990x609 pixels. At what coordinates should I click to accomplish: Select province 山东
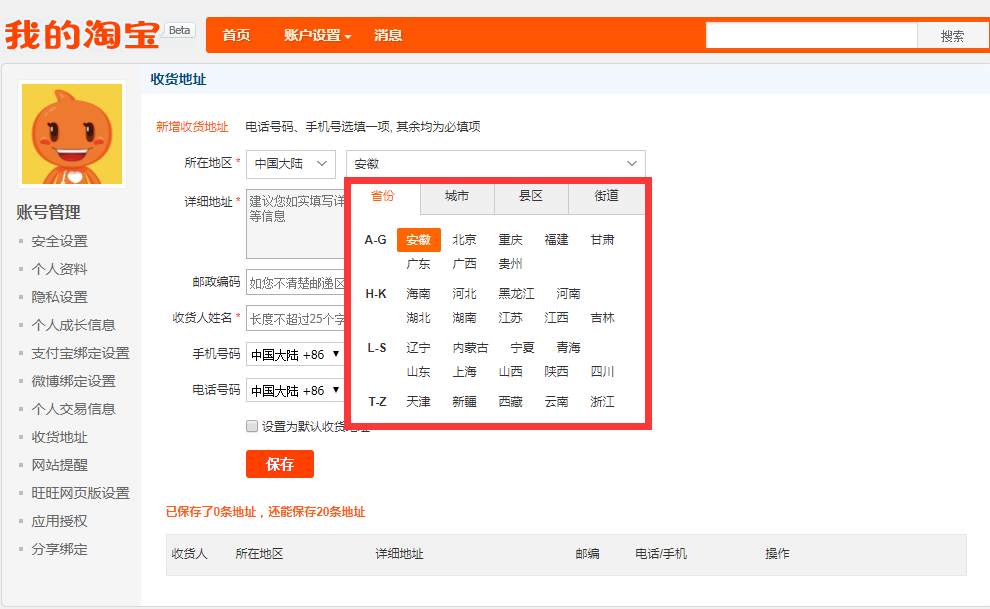tap(419, 372)
